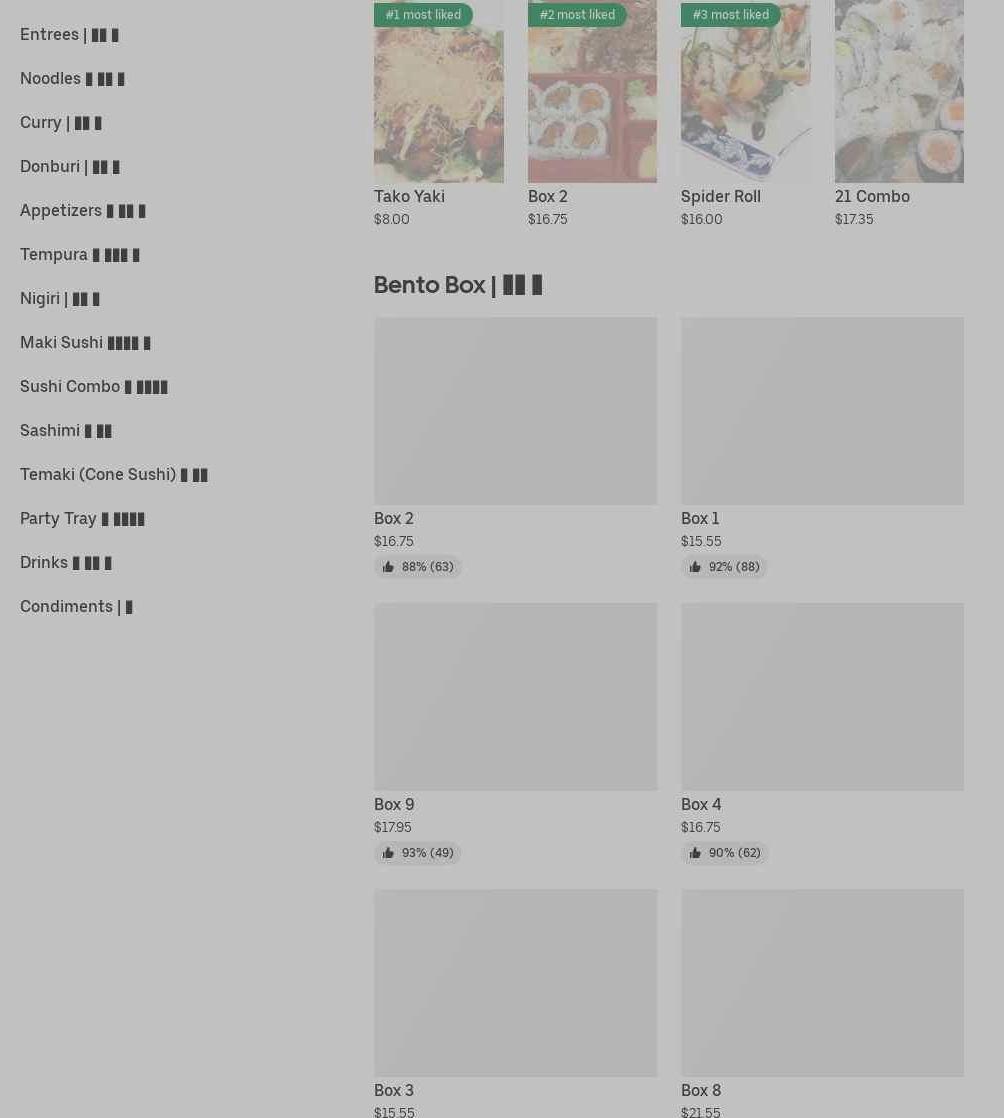Click the 92% (88) rating on Box 1
The image size is (1004, 1118).
tap(734, 567)
